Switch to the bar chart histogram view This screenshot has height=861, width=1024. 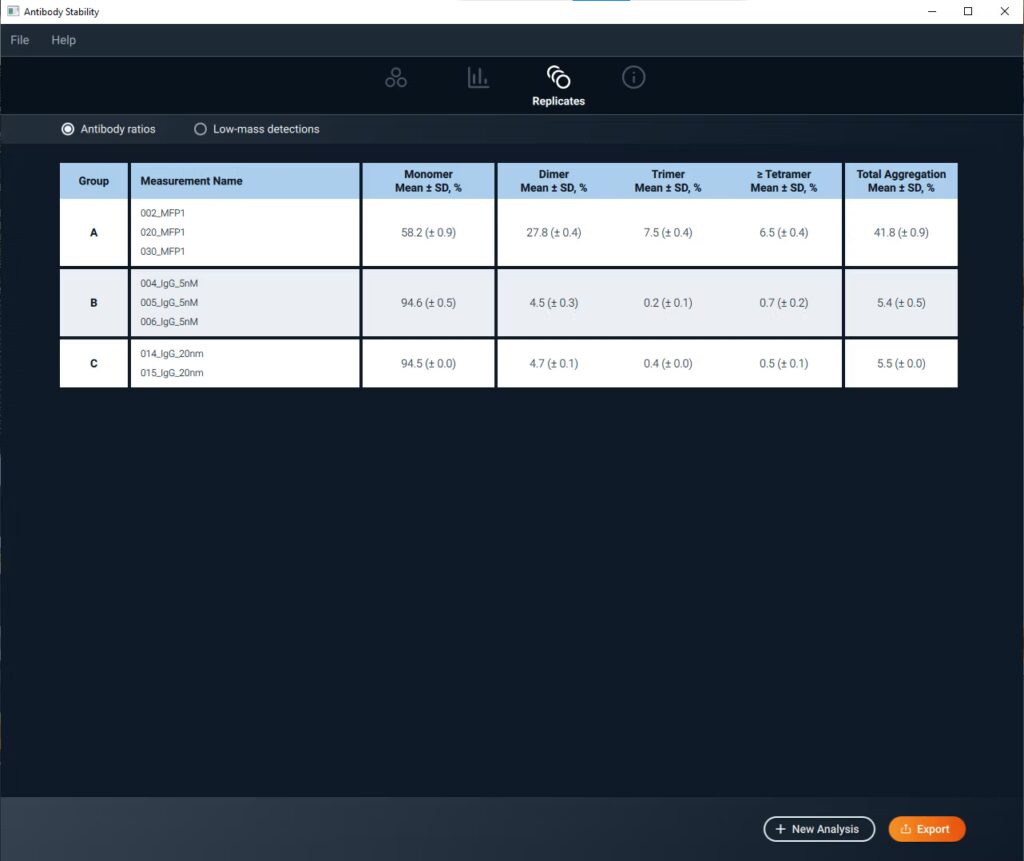coord(478,78)
